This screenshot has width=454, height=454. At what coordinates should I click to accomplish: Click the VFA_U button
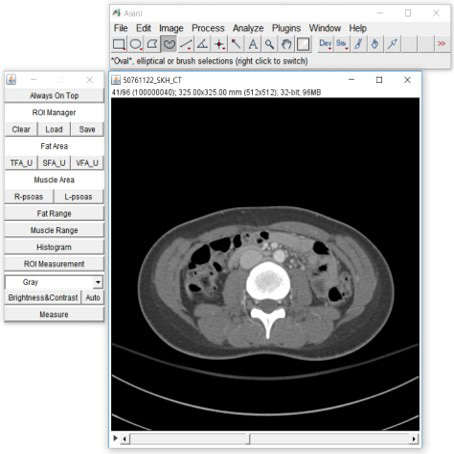point(87,163)
